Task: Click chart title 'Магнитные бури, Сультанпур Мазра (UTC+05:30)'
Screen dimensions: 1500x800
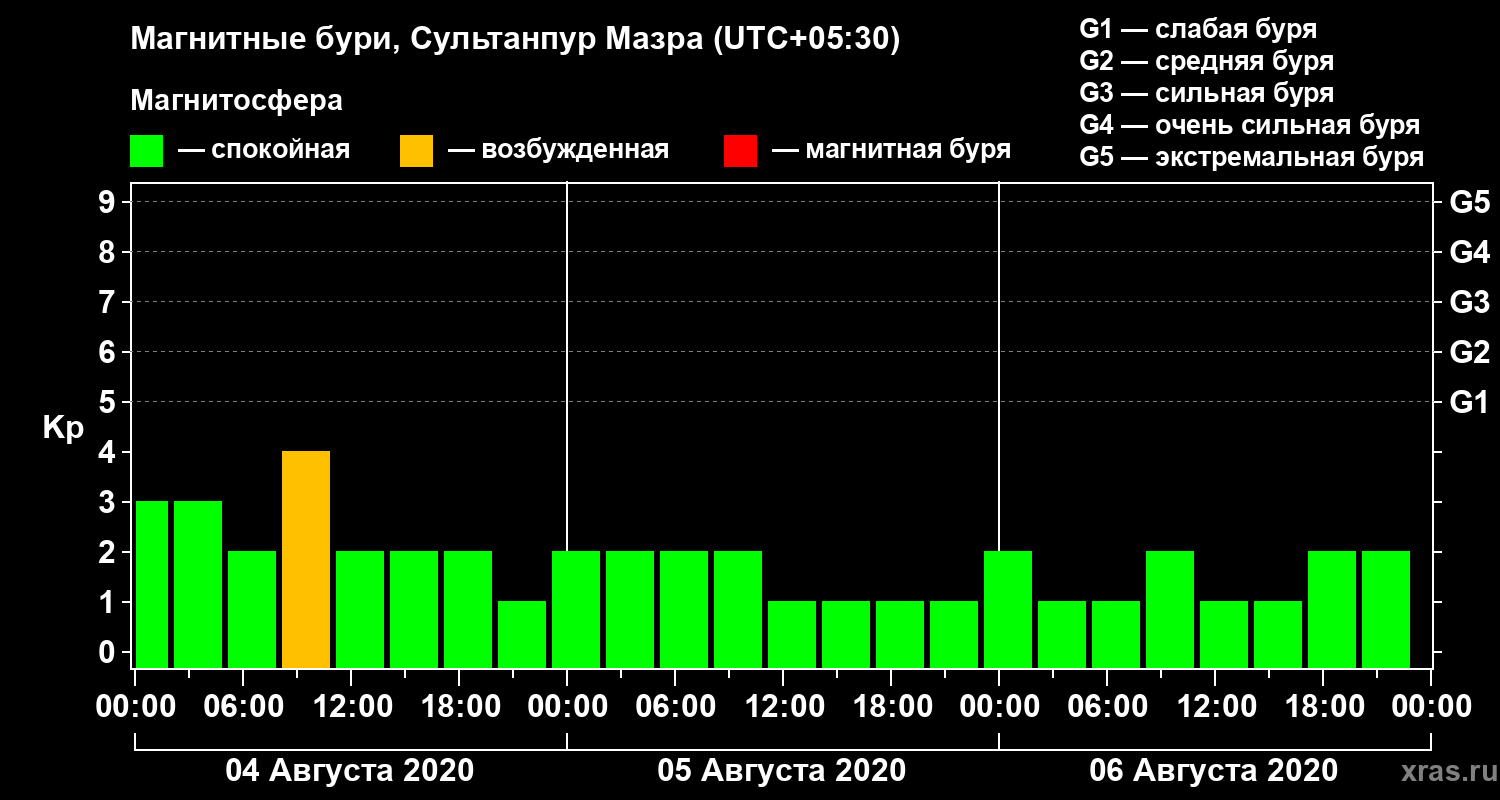Action: click(x=515, y=40)
